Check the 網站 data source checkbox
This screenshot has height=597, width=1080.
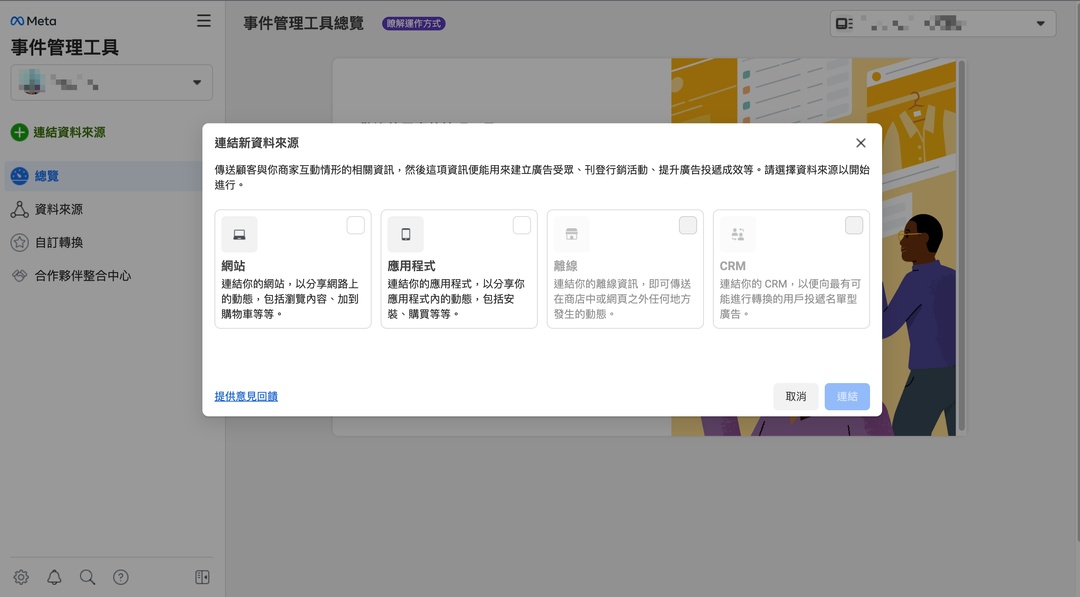point(356,225)
